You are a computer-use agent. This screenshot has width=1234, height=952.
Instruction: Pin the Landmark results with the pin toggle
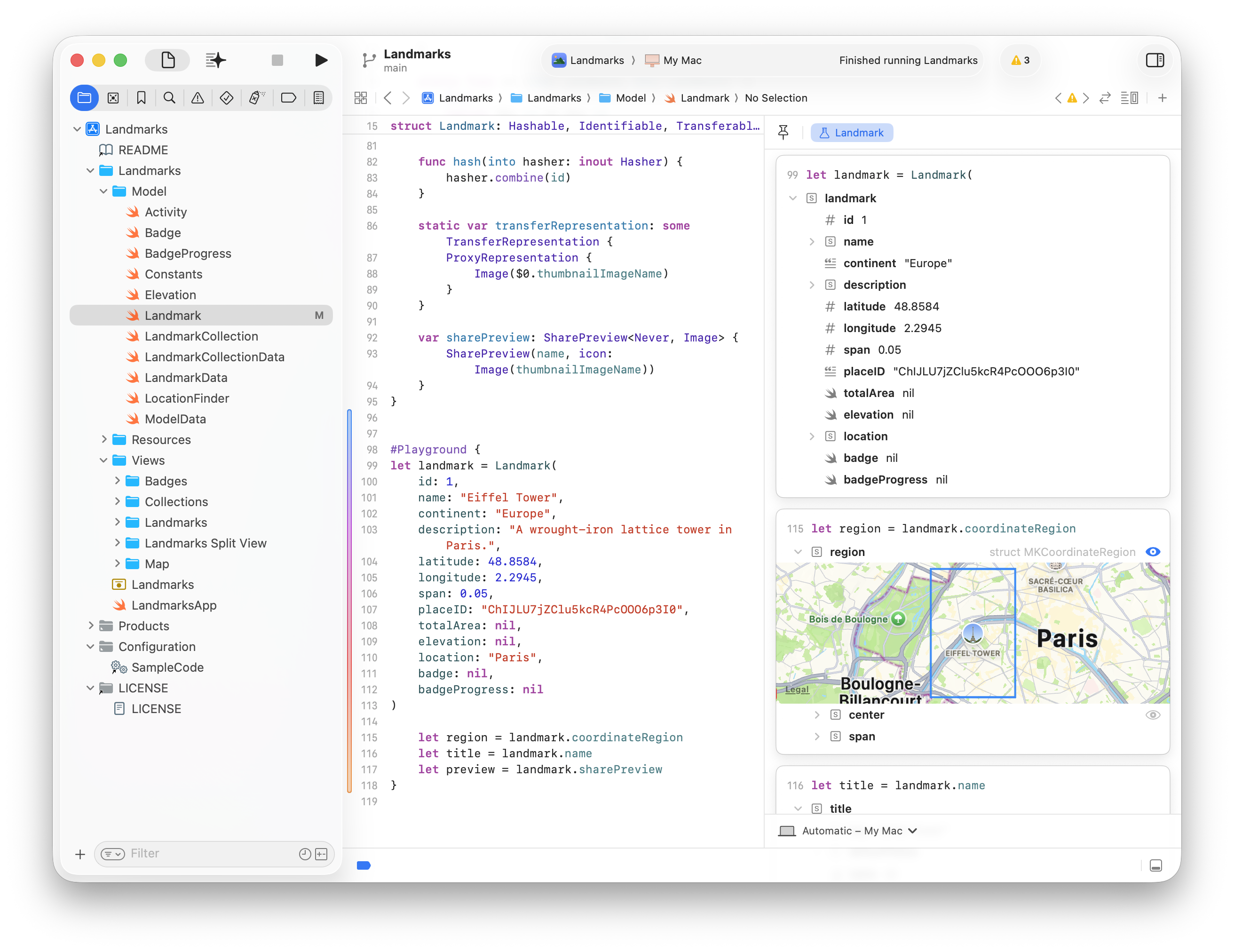point(783,132)
